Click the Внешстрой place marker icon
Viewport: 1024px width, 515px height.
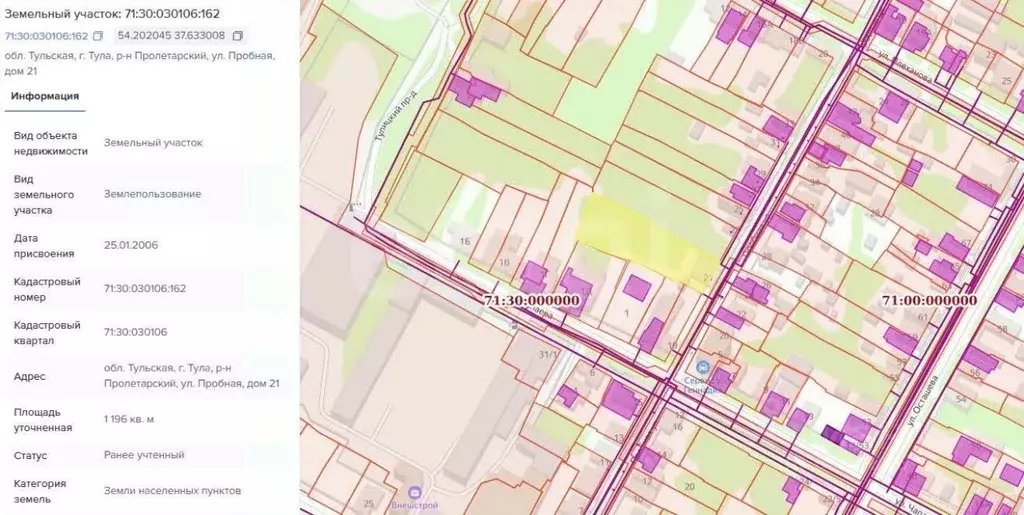click(413, 492)
